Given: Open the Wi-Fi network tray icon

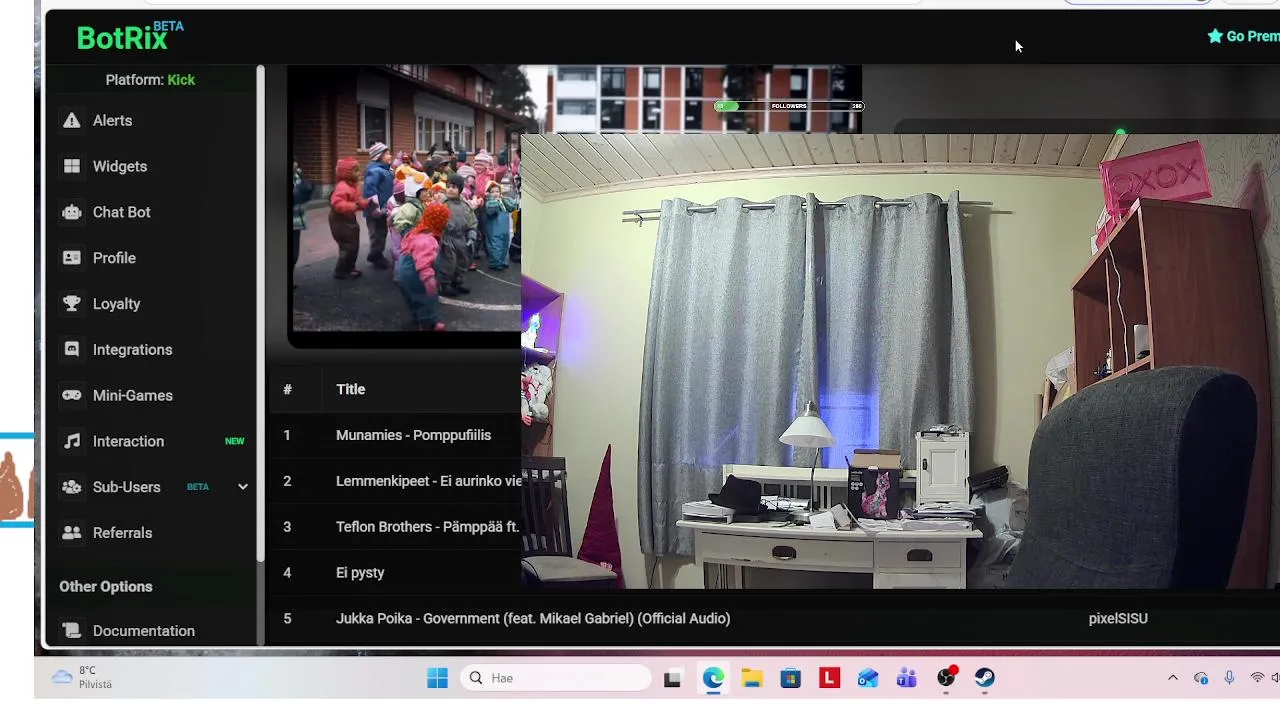Looking at the screenshot, I should click(1257, 678).
